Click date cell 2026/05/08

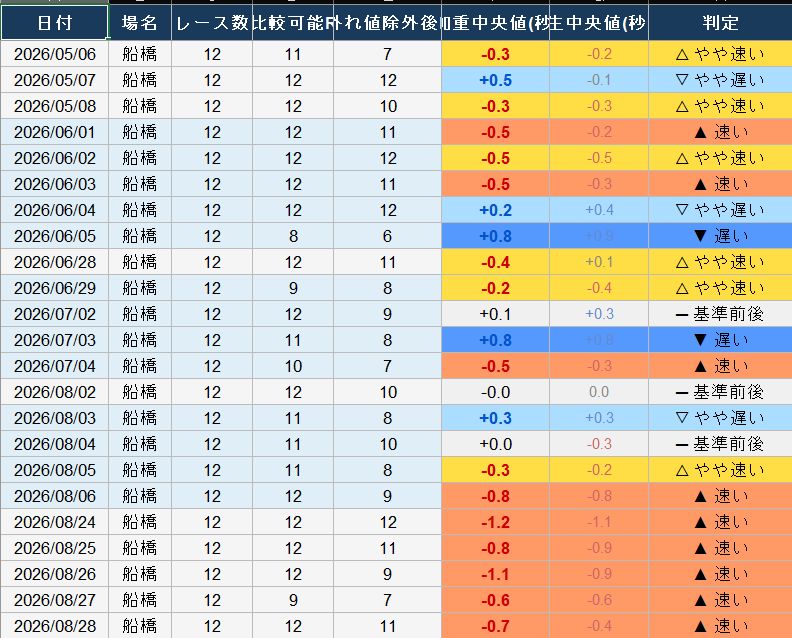tap(55, 106)
